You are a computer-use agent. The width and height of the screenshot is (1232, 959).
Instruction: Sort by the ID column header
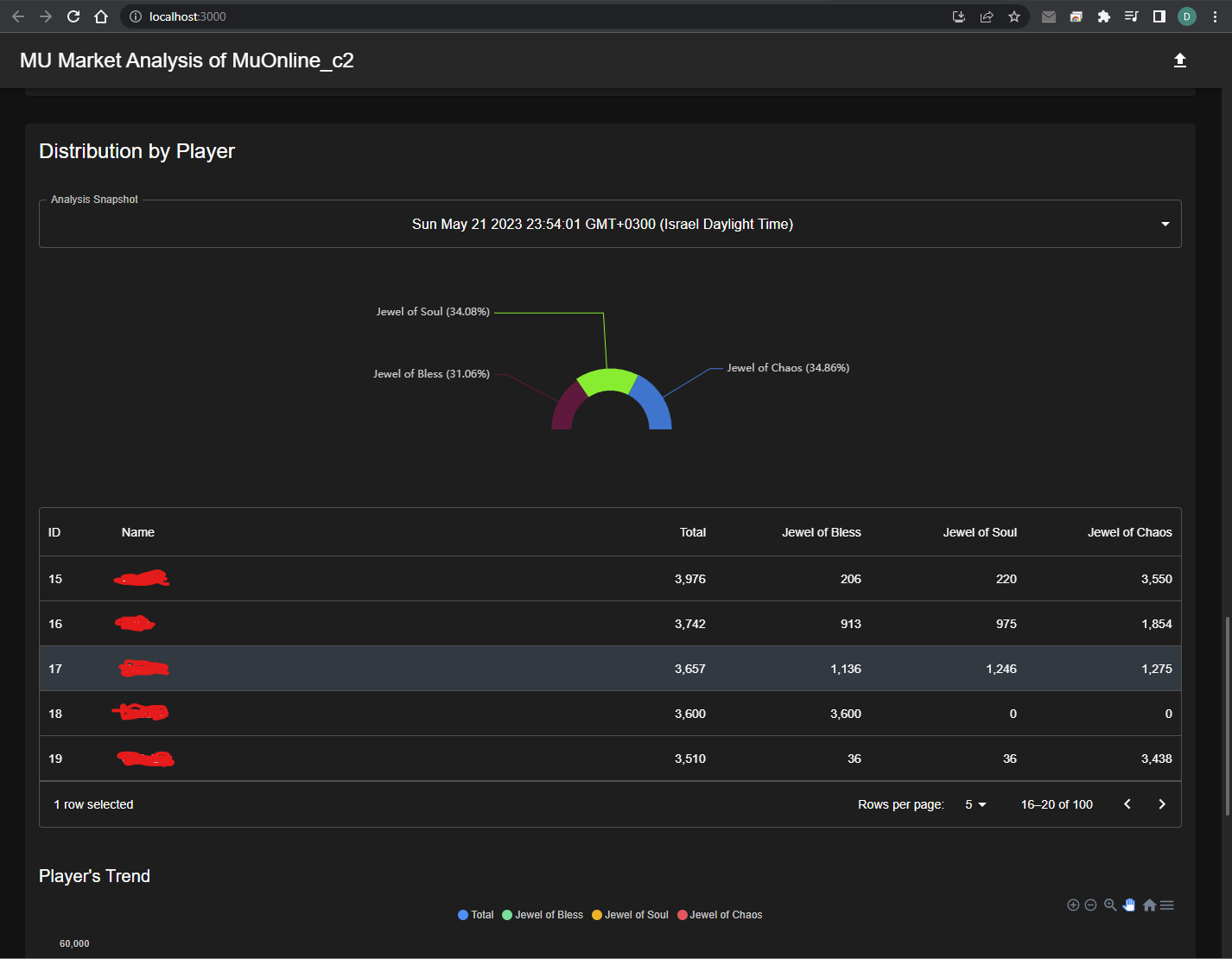(54, 532)
